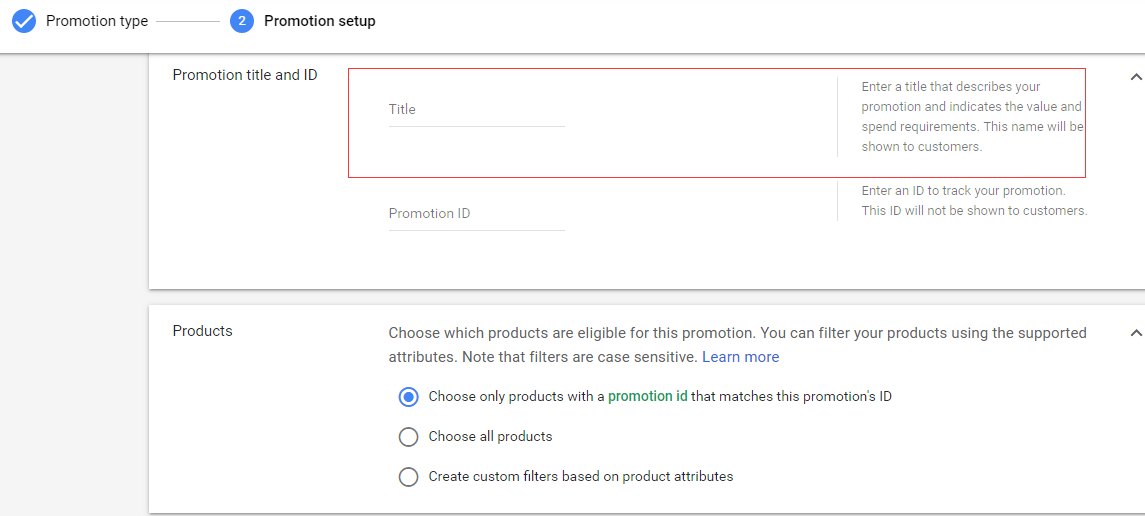Image resolution: width=1145 pixels, height=516 pixels.
Task: Open the Learn more link
Action: (740, 357)
